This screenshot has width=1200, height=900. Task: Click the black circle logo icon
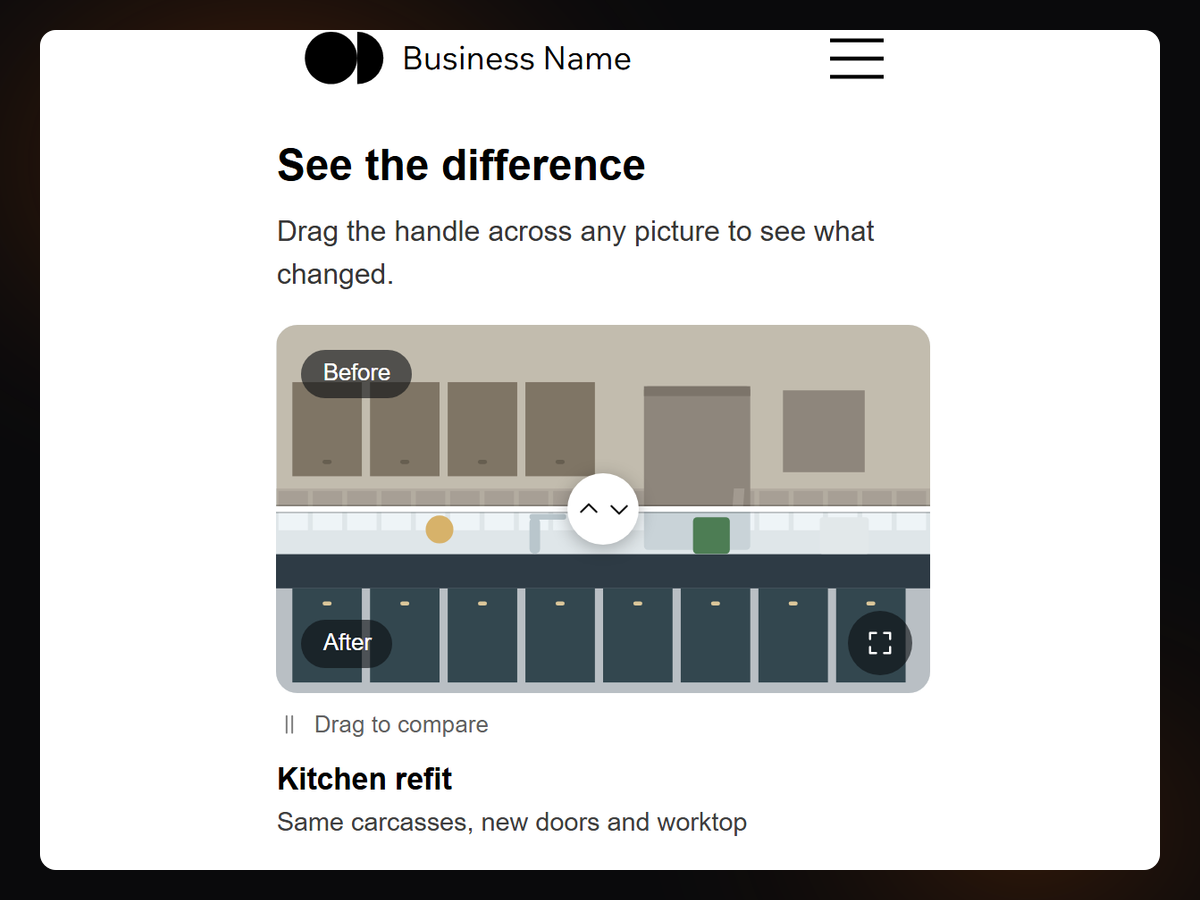click(x=344, y=58)
